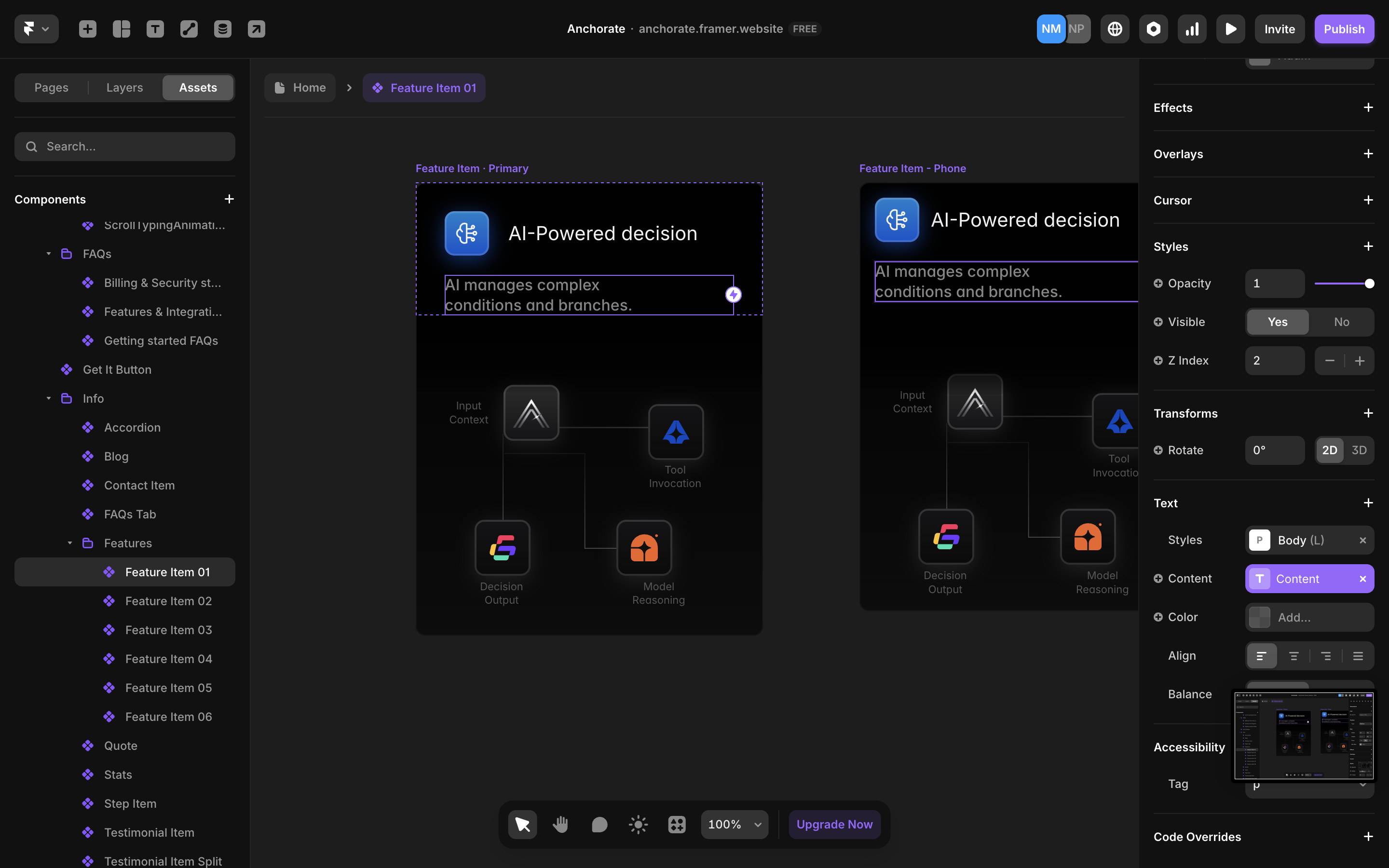Image resolution: width=1389 pixels, height=868 pixels.
Task: Switch Rotate mode to 3D
Action: (1359, 450)
